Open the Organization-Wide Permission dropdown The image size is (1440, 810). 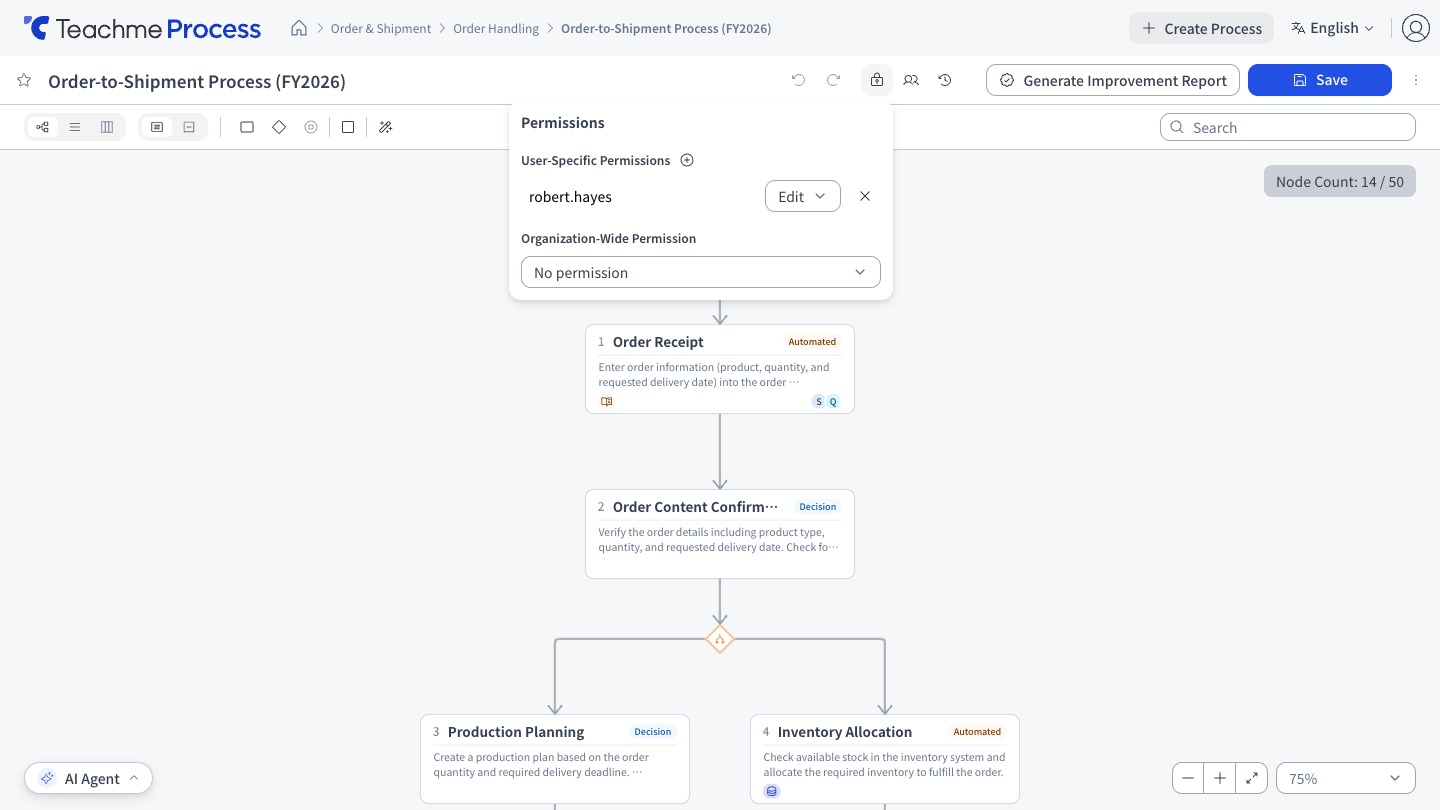pyautogui.click(x=701, y=272)
